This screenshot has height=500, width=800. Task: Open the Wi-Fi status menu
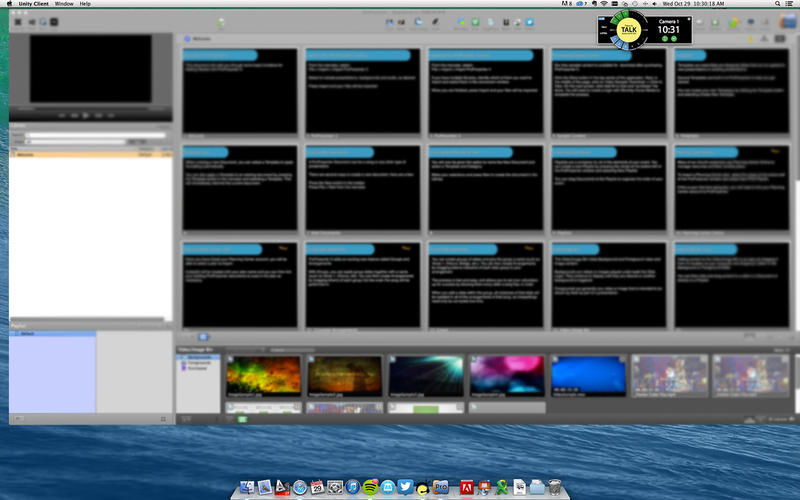[603, 5]
